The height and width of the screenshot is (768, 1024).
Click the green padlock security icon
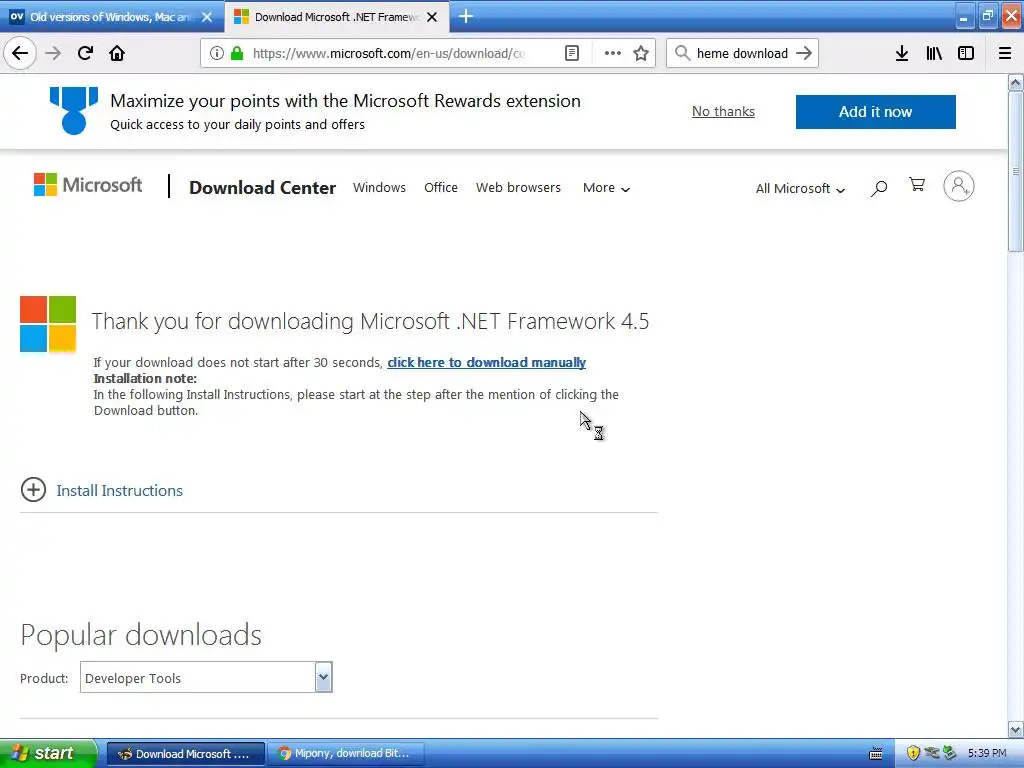click(x=237, y=53)
